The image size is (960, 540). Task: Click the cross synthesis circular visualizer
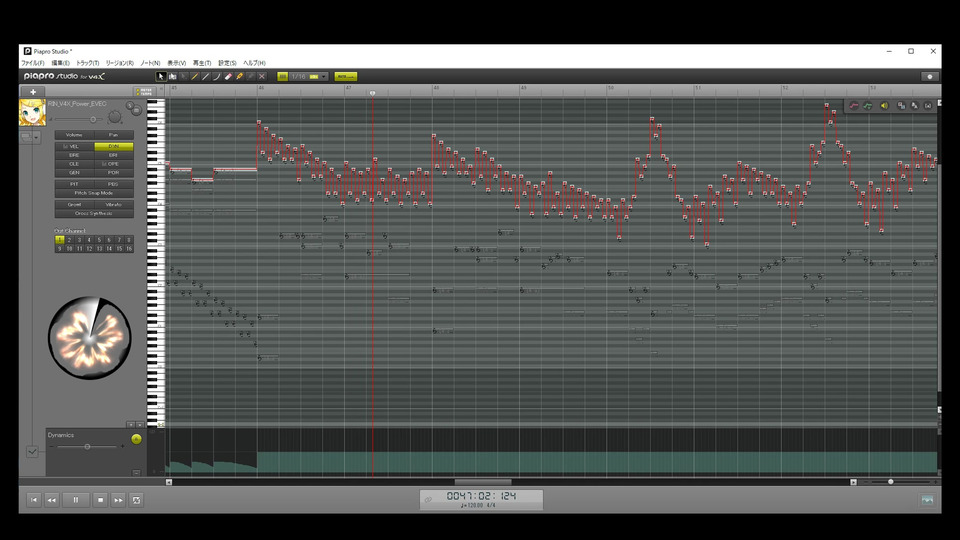click(89, 338)
